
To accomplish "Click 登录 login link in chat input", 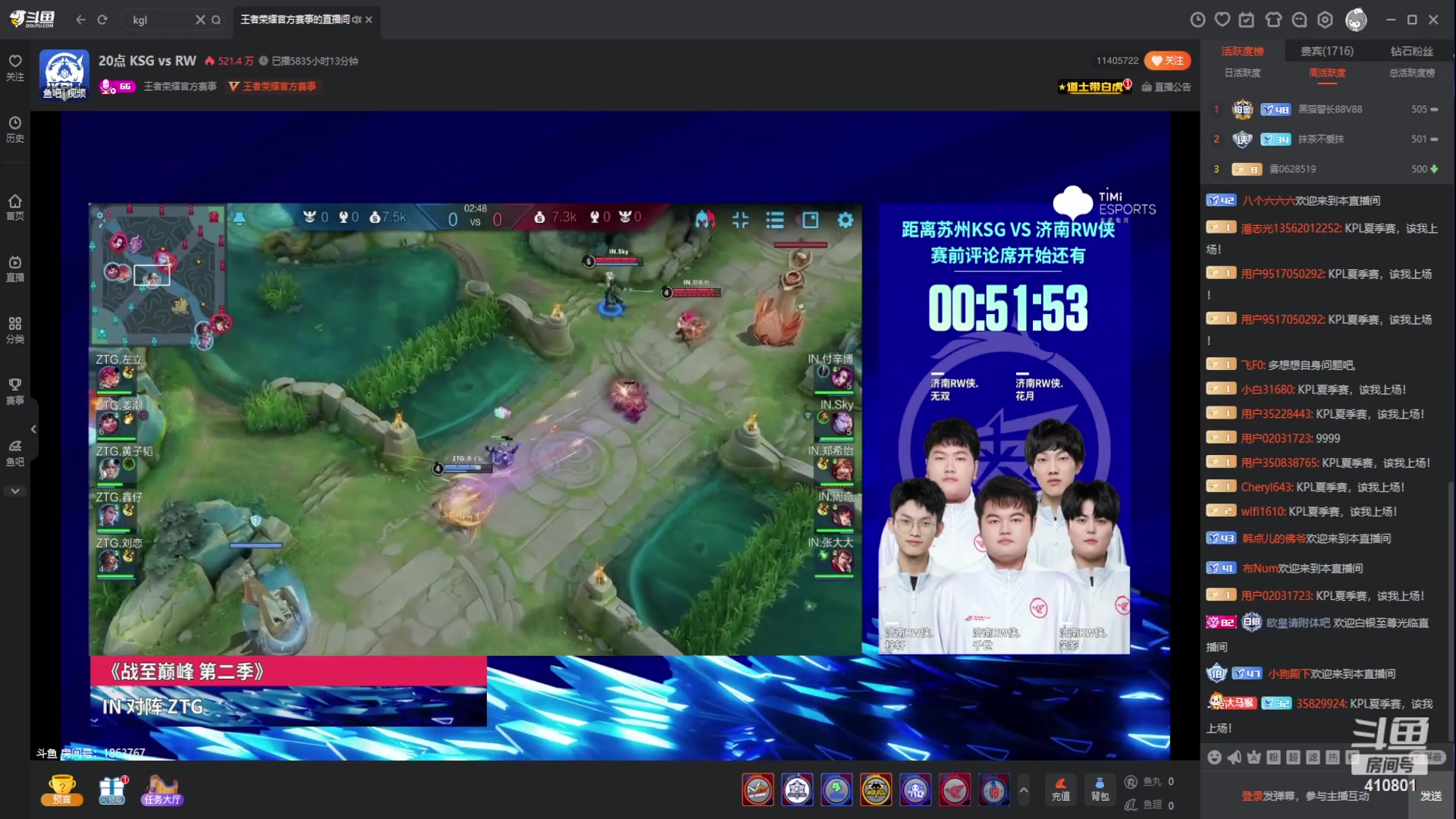I will 1252,796.
